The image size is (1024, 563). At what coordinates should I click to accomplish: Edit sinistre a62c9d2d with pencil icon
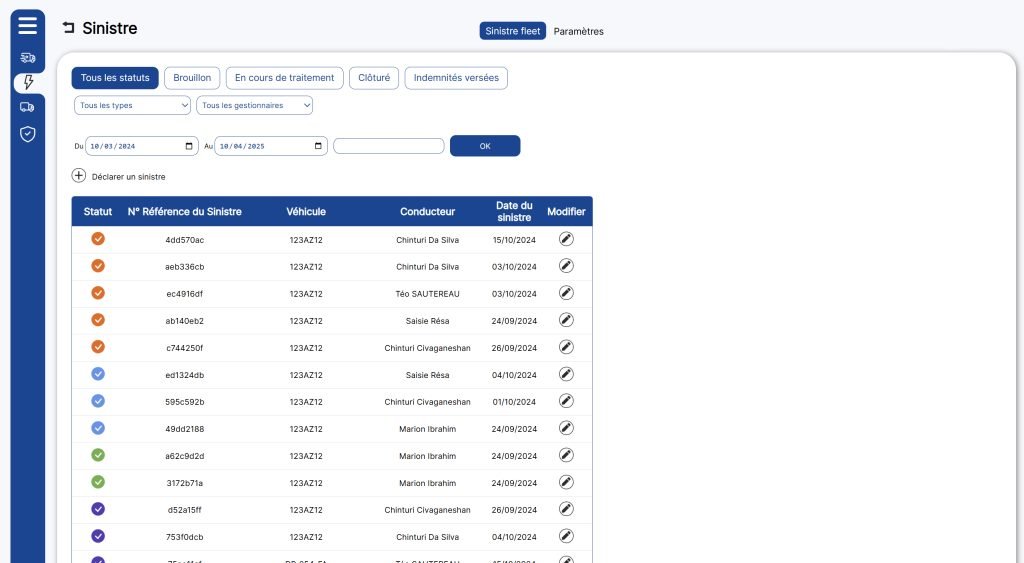[566, 455]
